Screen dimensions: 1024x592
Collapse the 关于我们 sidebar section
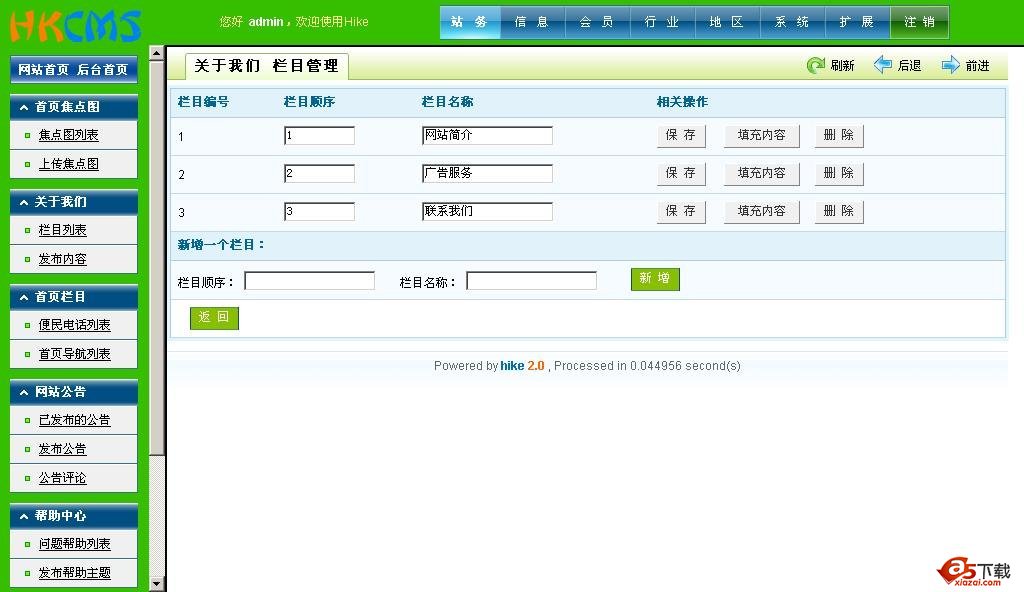tap(24, 202)
